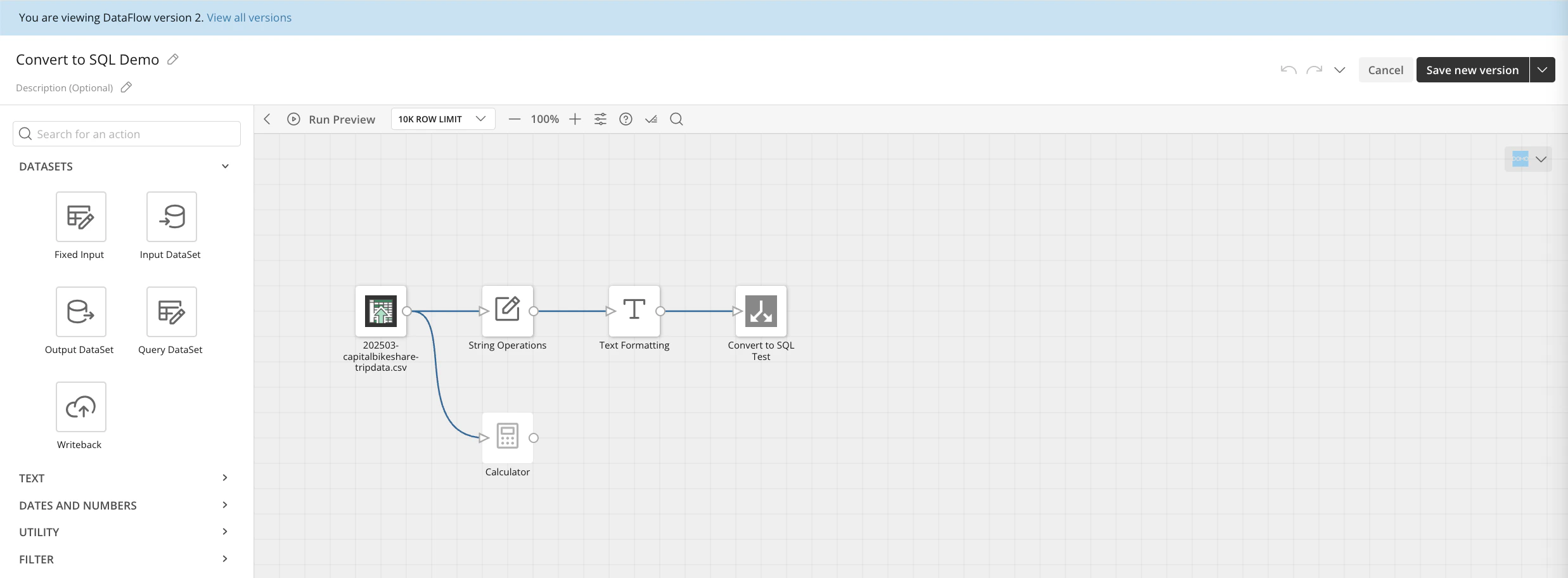Open the 10K ROW LIMIT dropdown
This screenshot has height=578, width=1568.
pyautogui.click(x=443, y=119)
